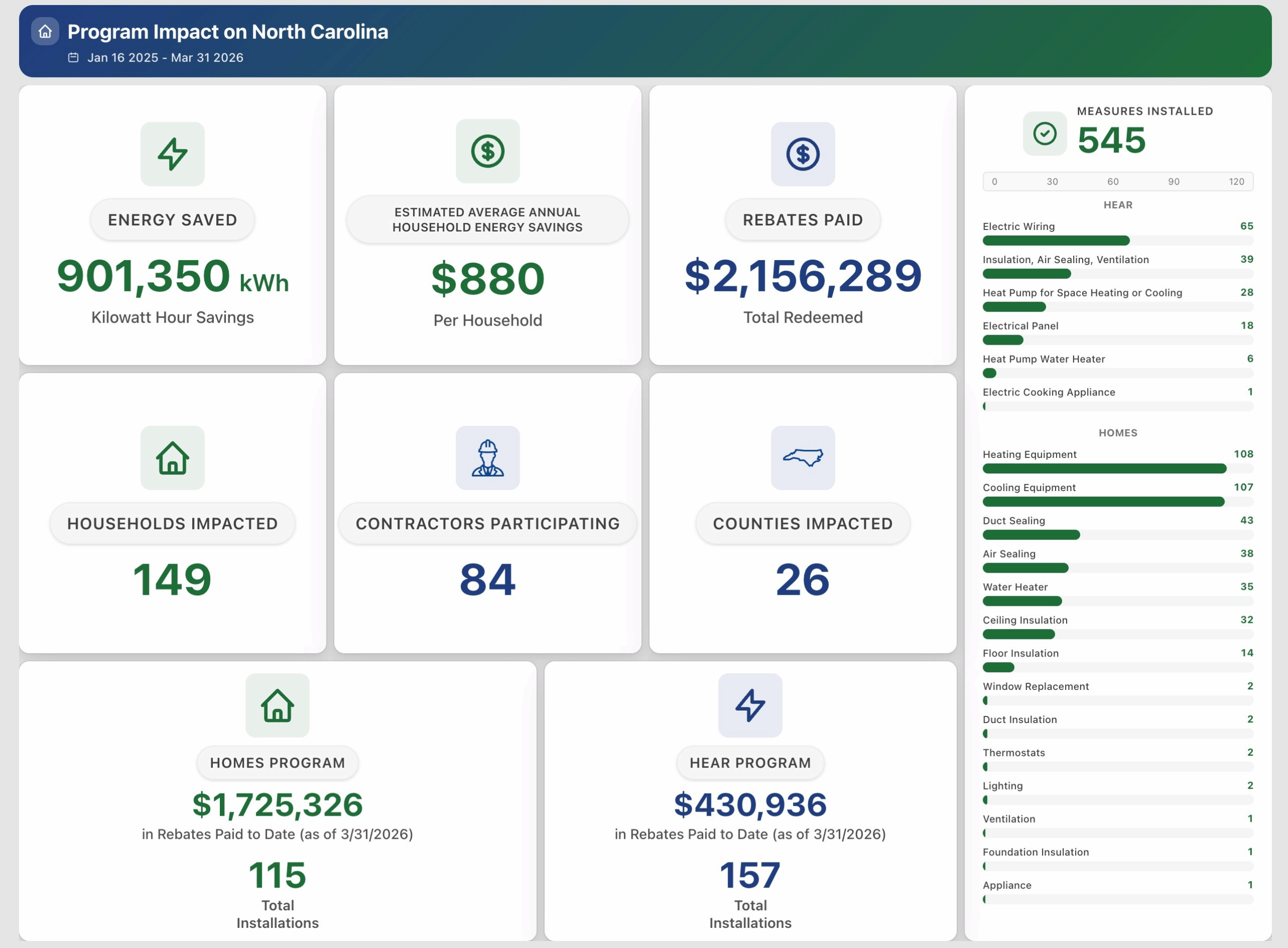1288x948 pixels.
Task: Click the HEAR section heading
Action: point(1117,205)
